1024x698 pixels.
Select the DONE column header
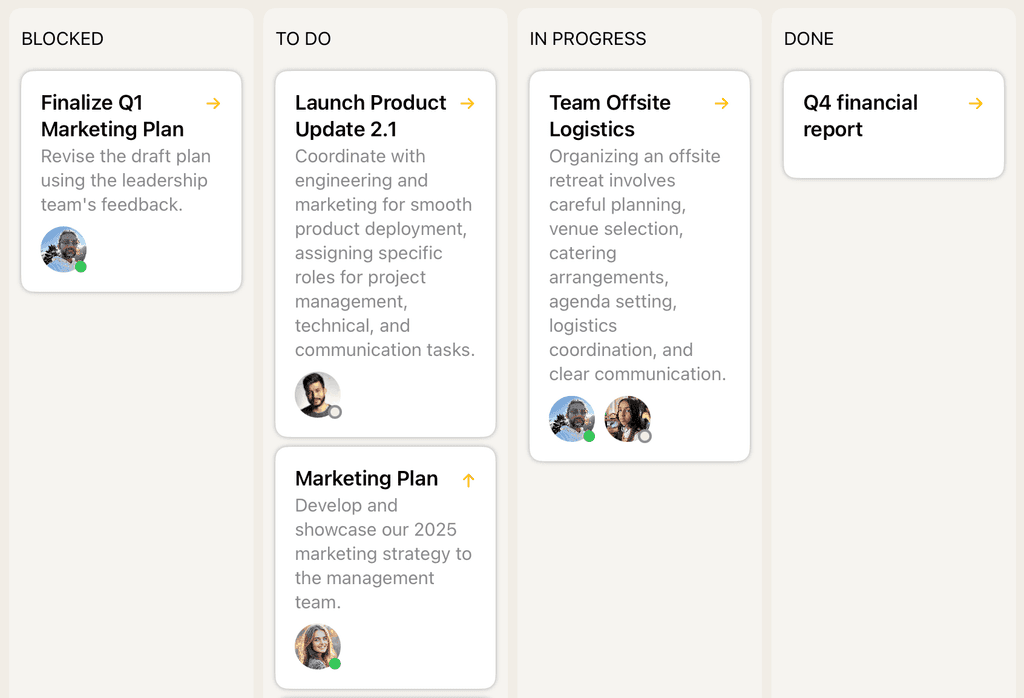click(x=808, y=39)
